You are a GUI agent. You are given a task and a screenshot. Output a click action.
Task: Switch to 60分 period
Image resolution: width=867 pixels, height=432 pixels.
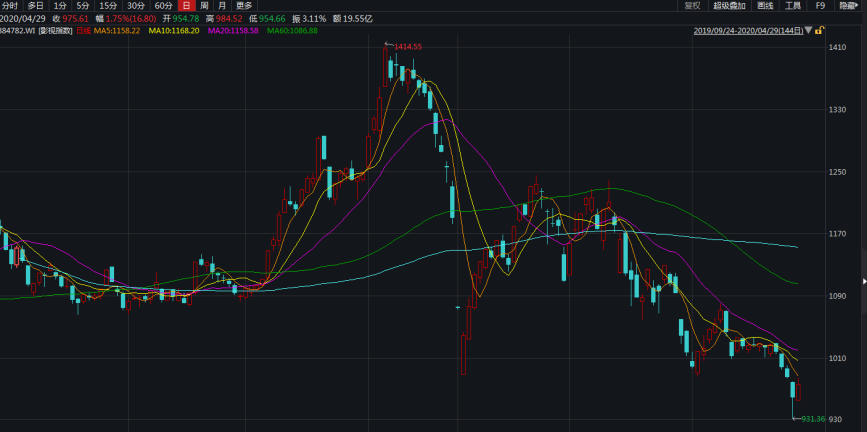(164, 6)
